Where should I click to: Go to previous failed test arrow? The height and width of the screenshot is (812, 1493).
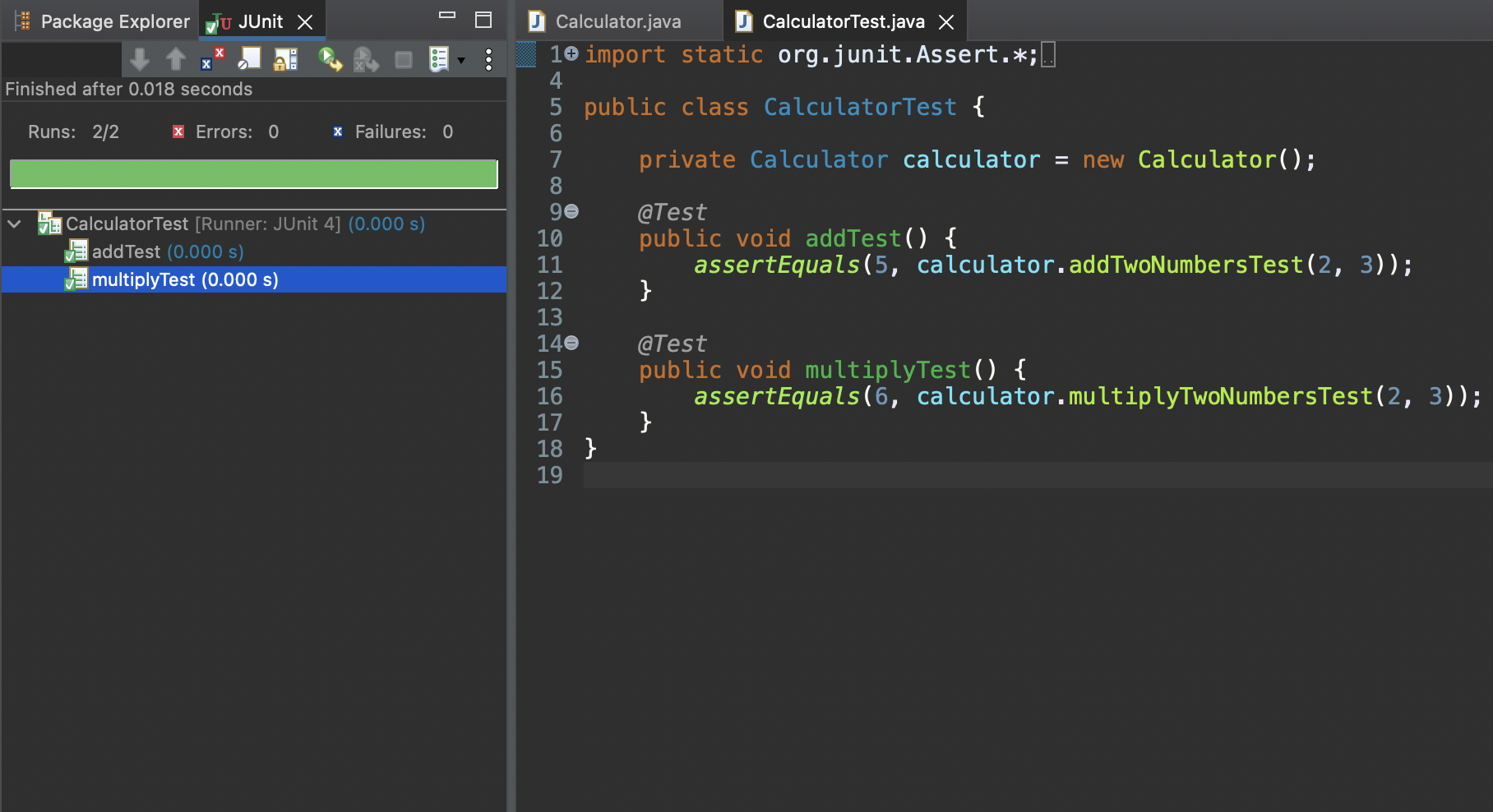click(176, 59)
